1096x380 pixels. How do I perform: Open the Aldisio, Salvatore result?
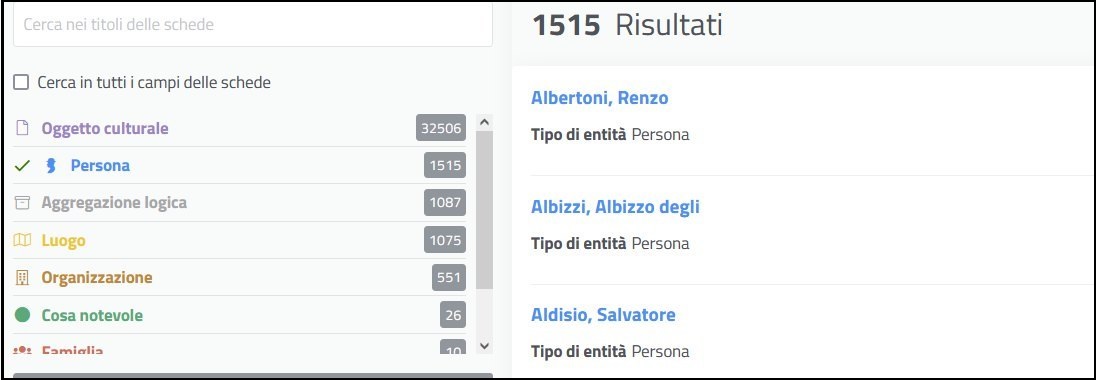click(x=603, y=315)
